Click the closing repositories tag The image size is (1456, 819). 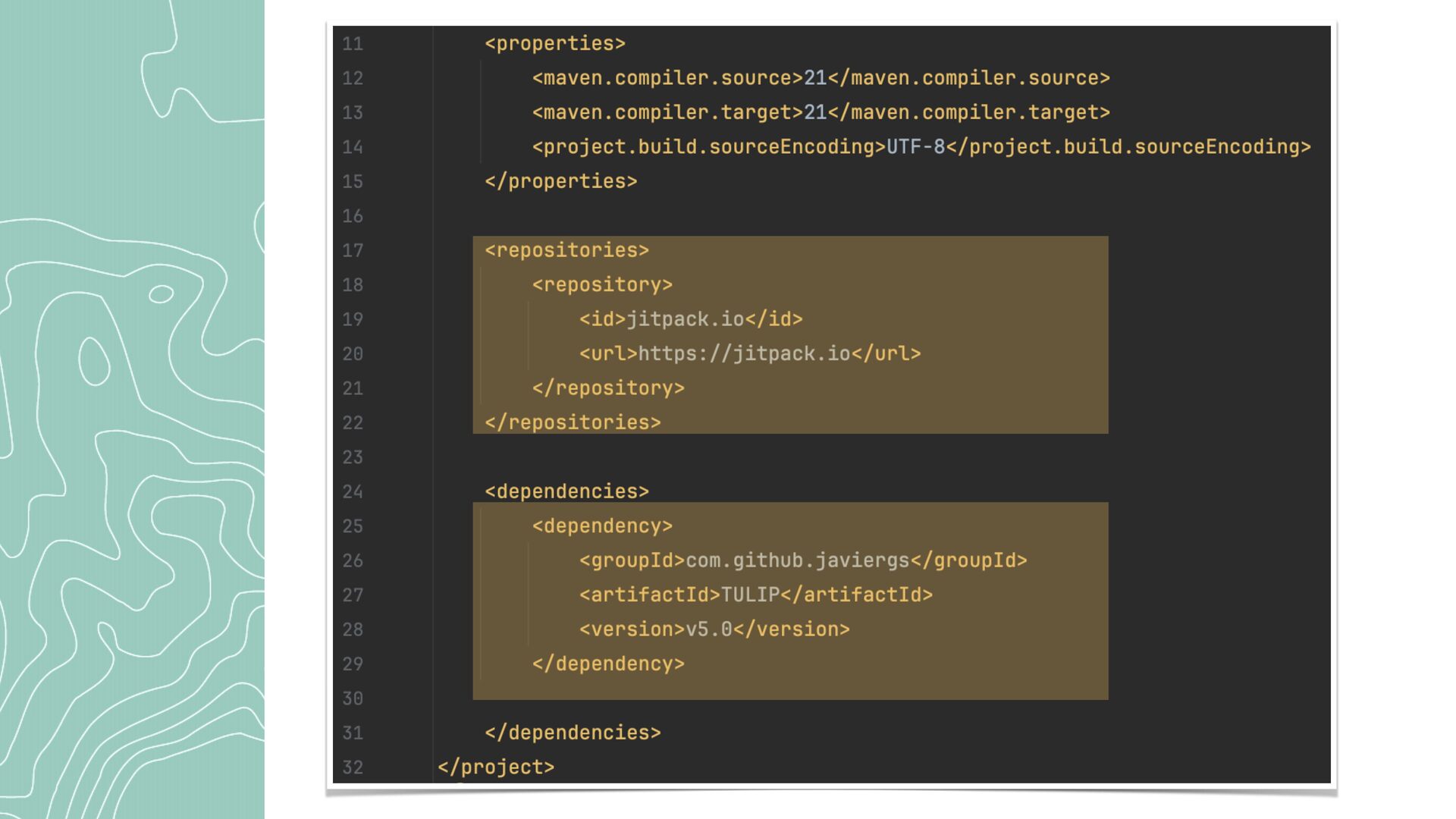click(573, 422)
